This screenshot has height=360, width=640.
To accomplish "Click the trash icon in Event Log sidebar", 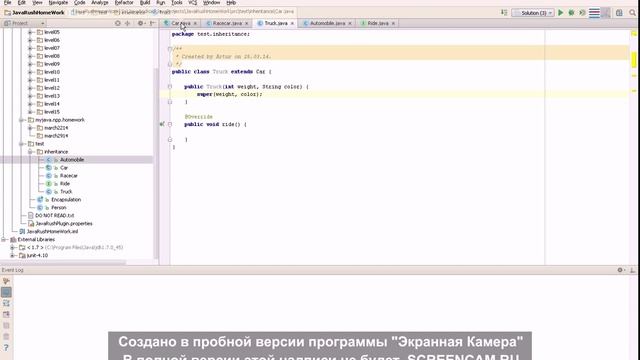I will coord(6,336).
